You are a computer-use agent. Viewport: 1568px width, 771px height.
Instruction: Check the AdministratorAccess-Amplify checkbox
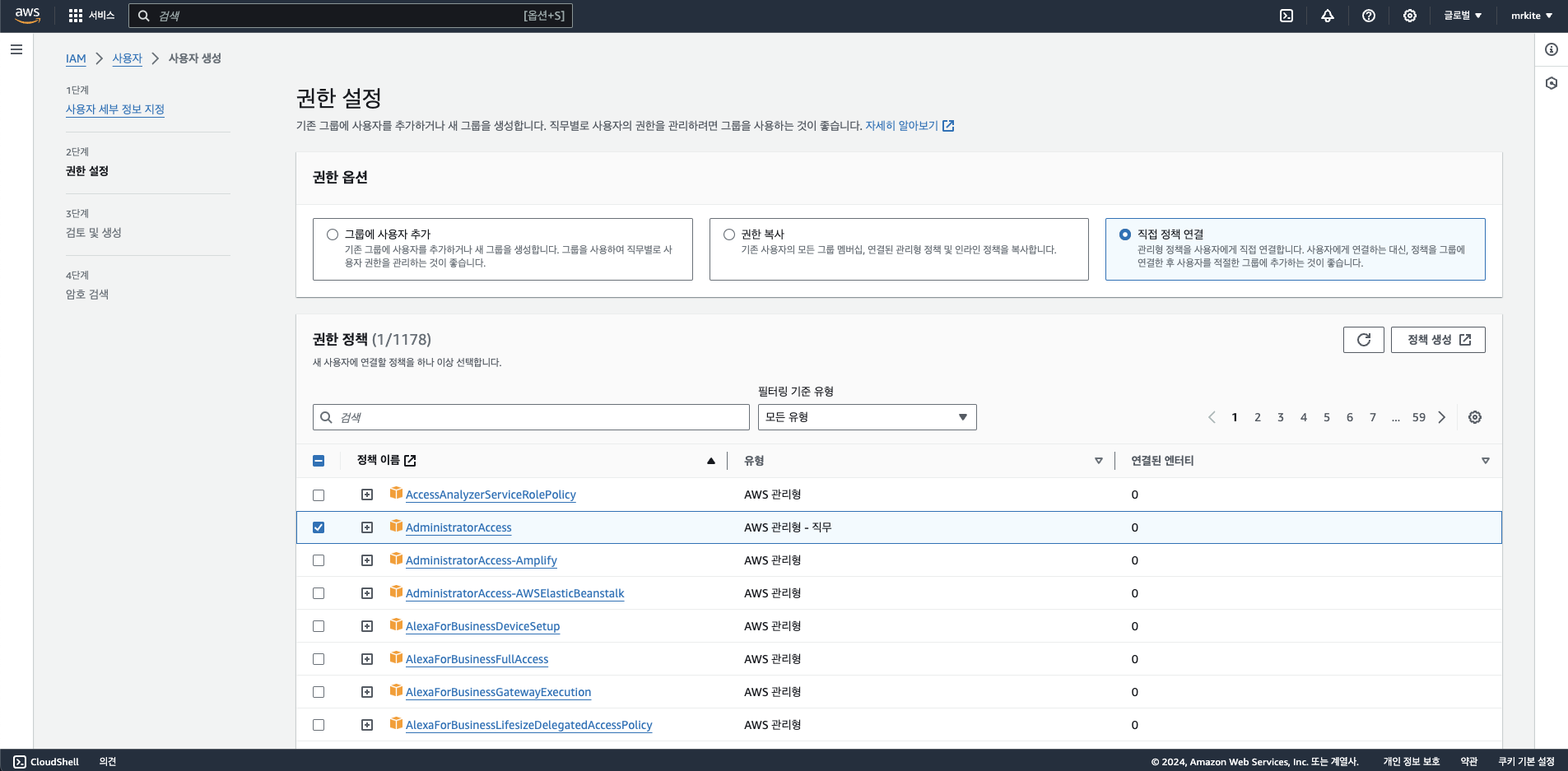pyautogui.click(x=319, y=560)
